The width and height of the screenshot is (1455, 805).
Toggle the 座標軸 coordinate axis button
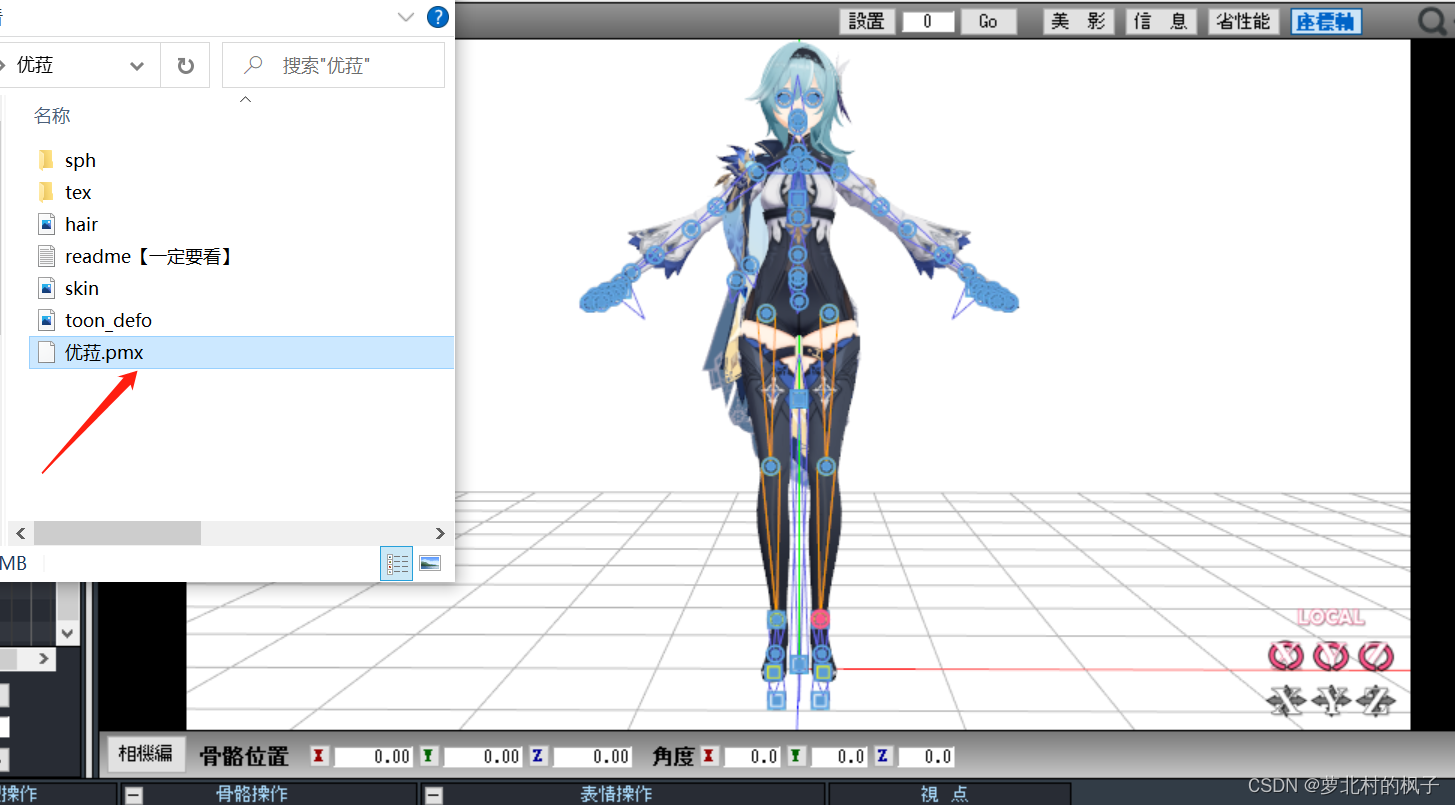[1326, 21]
